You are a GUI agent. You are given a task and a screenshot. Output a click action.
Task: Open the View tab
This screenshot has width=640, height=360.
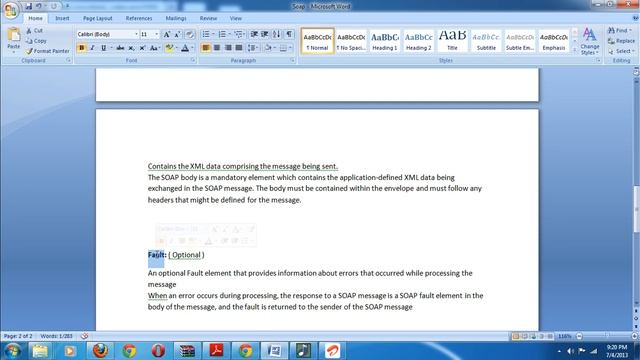[x=236, y=18]
